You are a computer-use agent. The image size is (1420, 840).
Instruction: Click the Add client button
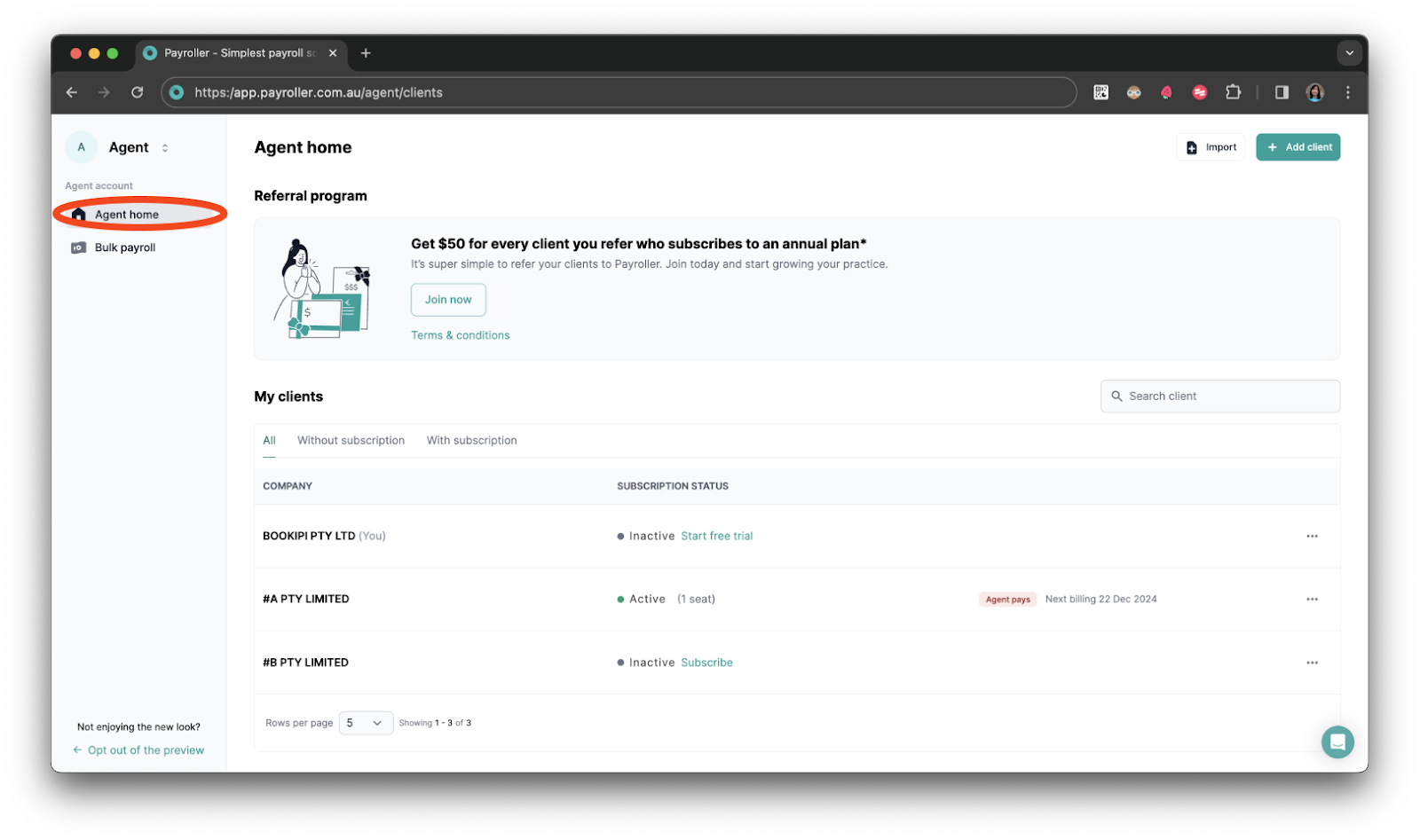(1298, 147)
